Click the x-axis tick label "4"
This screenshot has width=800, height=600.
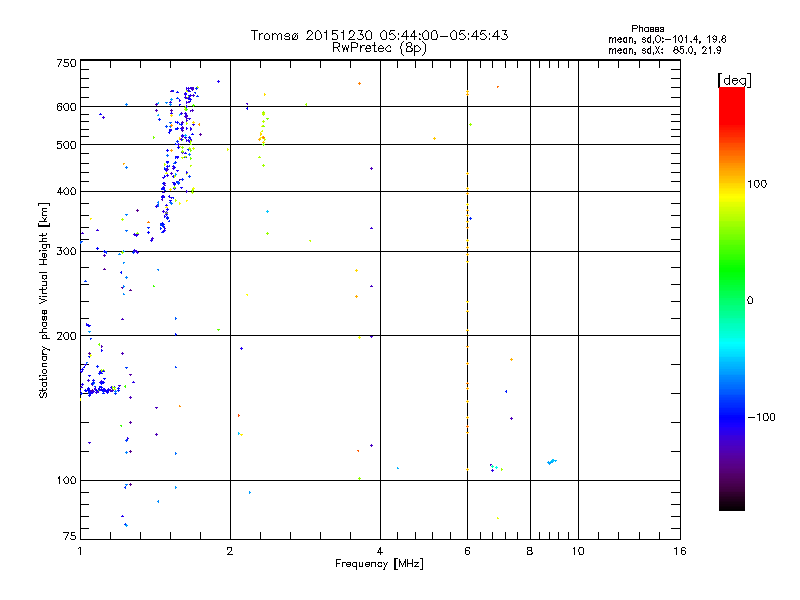point(380,551)
